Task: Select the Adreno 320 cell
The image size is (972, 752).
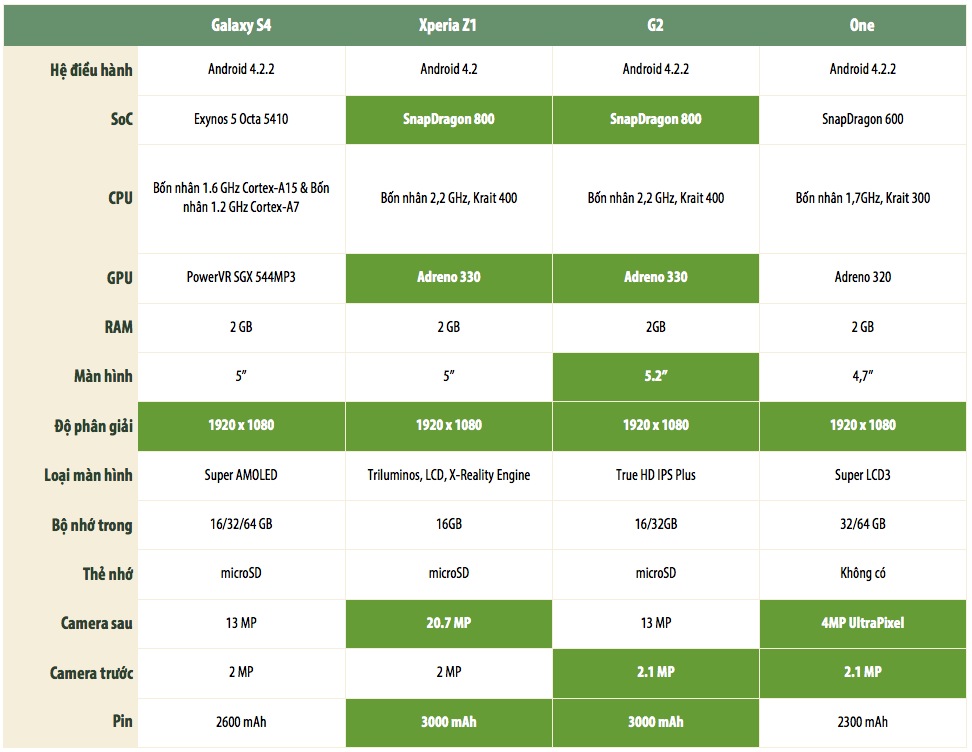Action: pyautogui.click(x=862, y=277)
